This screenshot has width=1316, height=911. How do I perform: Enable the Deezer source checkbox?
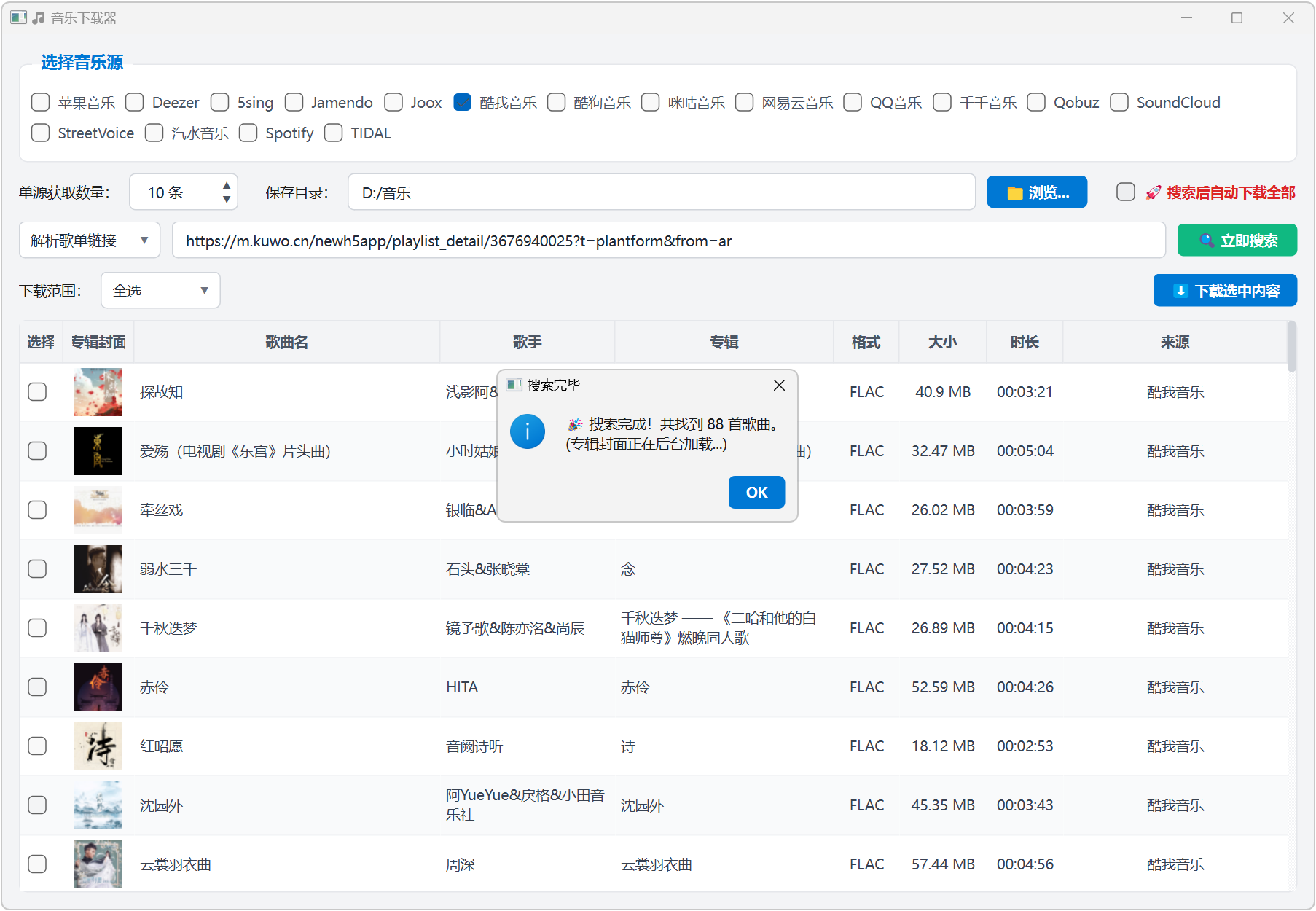[x=135, y=103]
